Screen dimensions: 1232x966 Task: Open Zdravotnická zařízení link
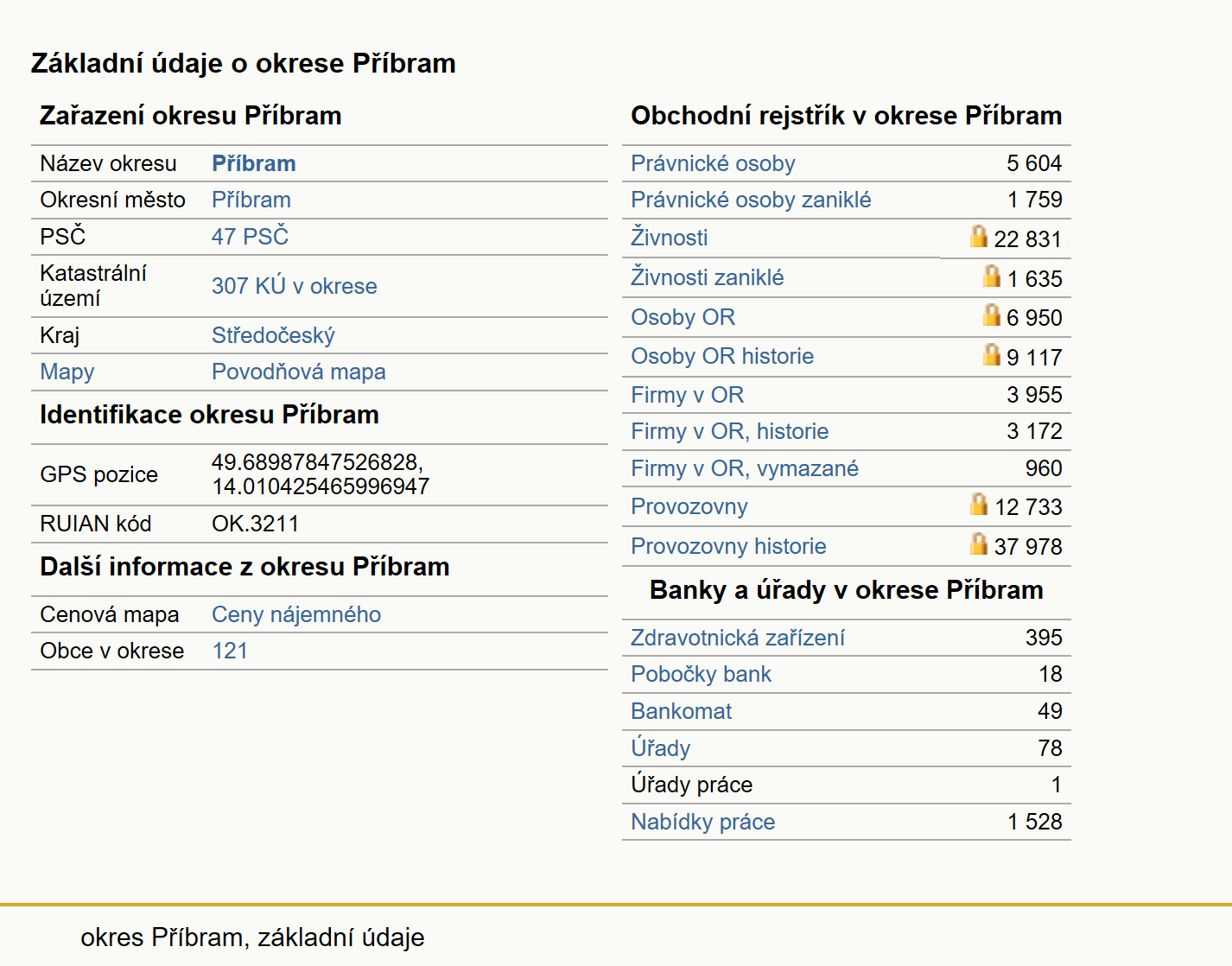pos(738,638)
